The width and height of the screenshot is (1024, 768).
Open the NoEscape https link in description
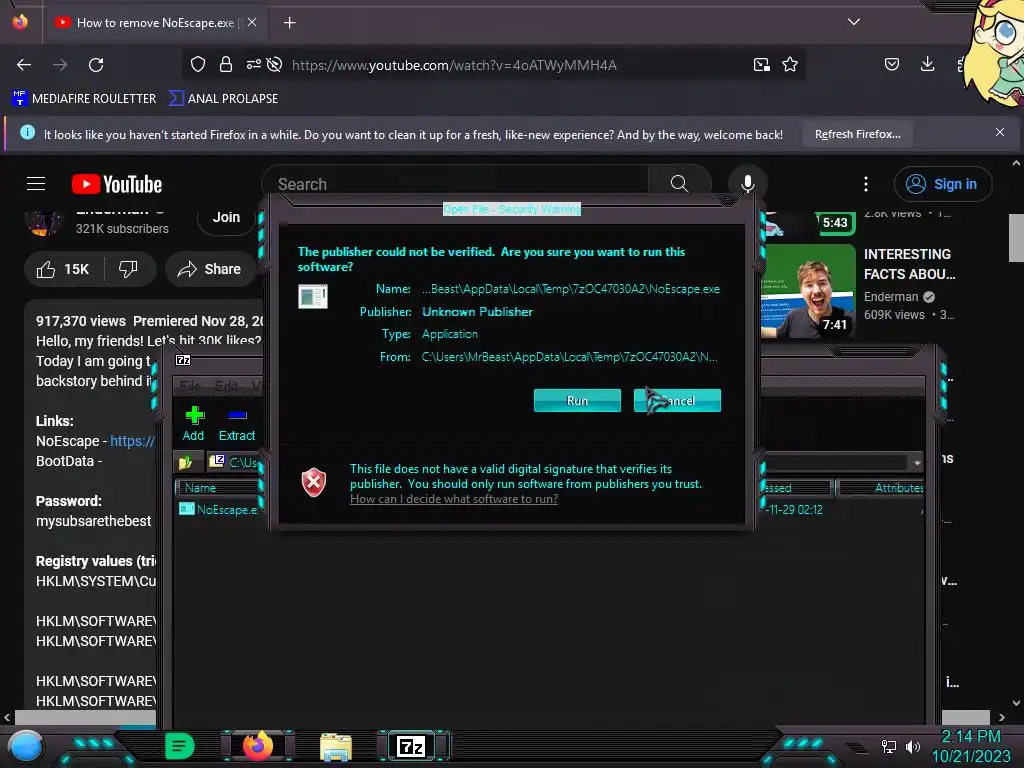133,441
